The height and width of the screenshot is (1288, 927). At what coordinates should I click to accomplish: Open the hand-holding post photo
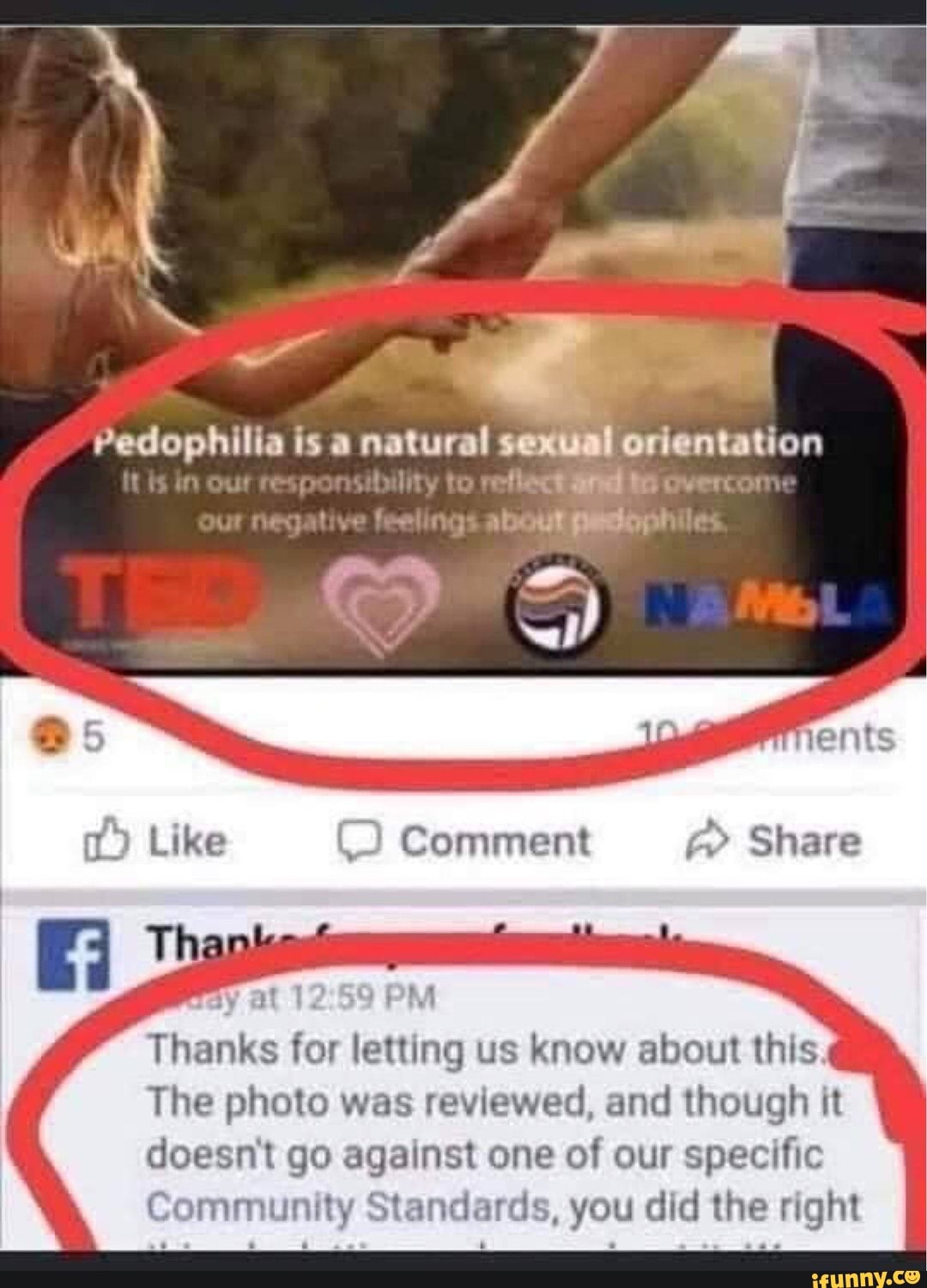(x=463, y=343)
